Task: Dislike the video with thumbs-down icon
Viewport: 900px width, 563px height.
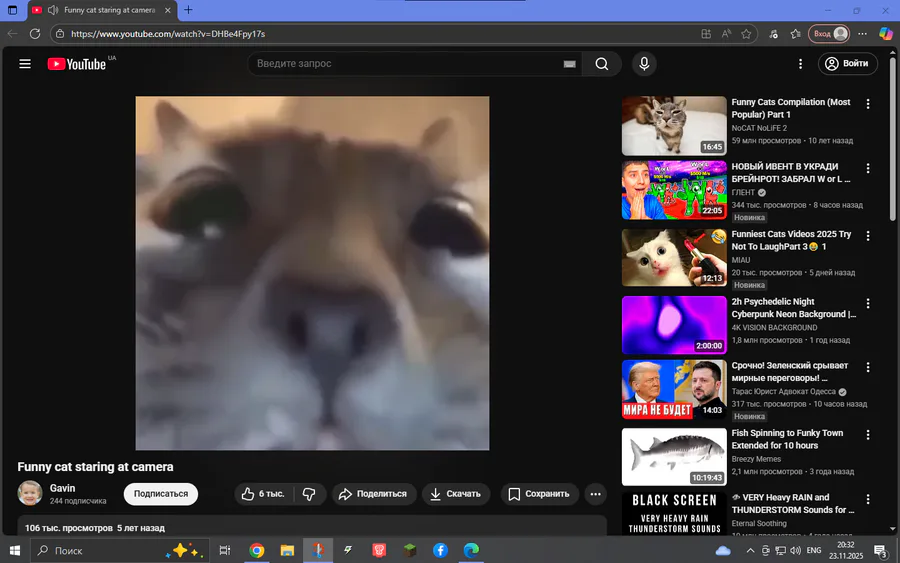Action: pos(309,494)
